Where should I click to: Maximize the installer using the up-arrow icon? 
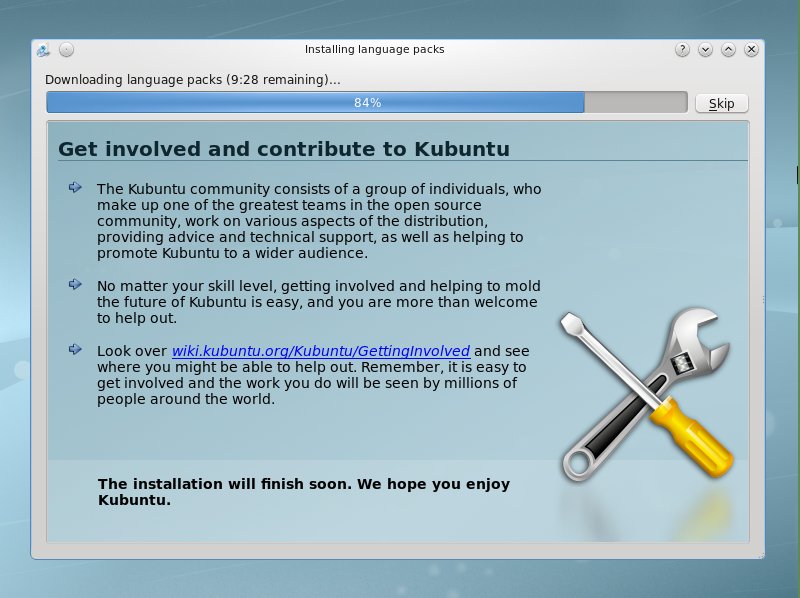pos(730,47)
